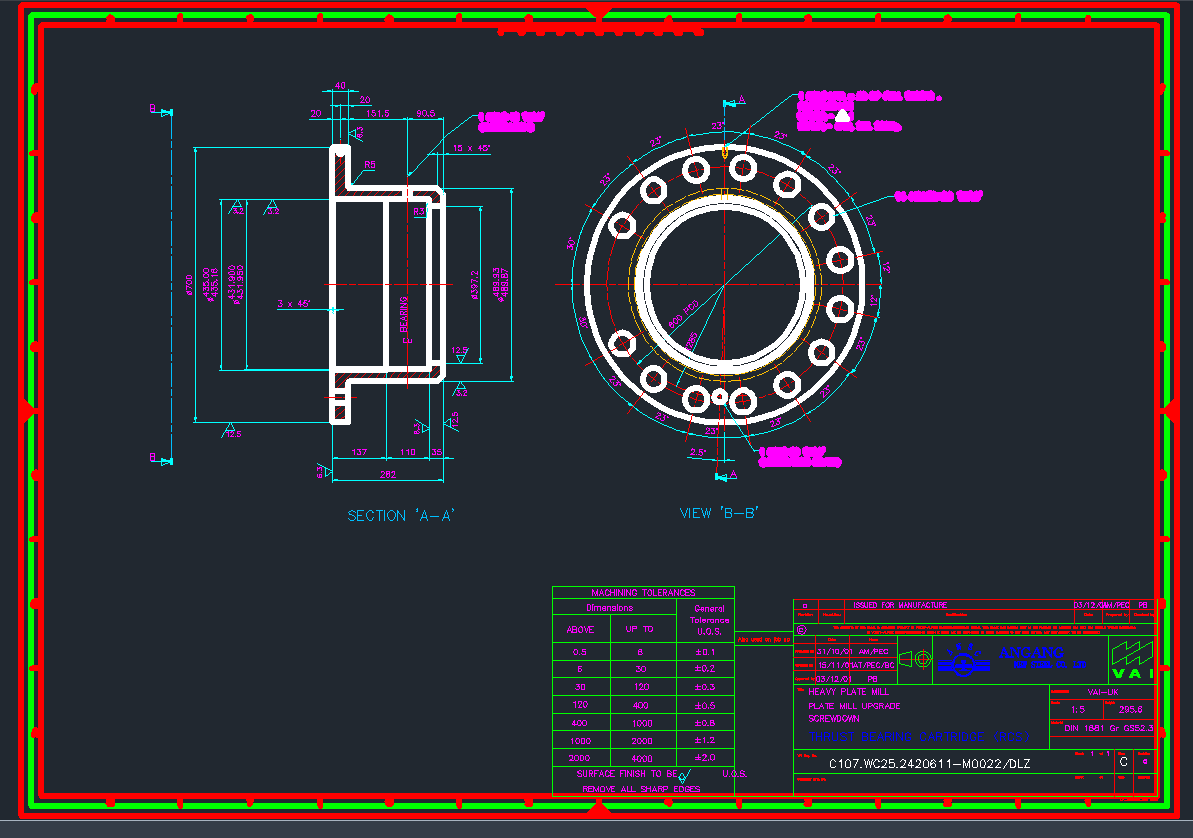The height and width of the screenshot is (838, 1193).
Task: Click the '0.5' cell in tolerance table
Action: (x=580, y=652)
